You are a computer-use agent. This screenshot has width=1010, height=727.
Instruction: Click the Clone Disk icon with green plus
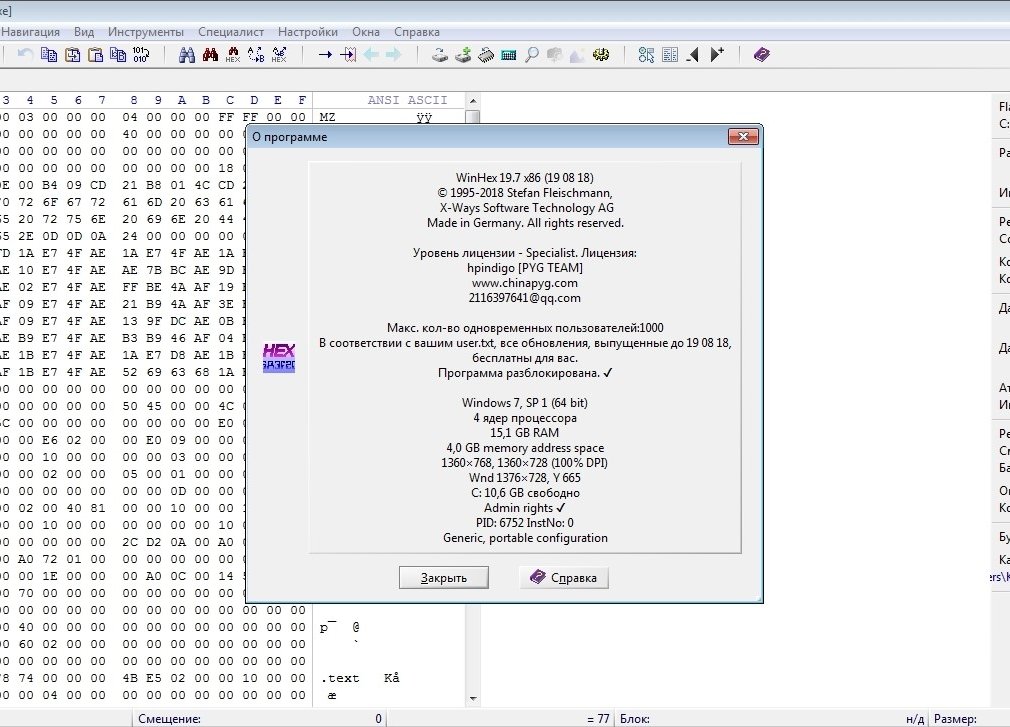tap(463, 55)
